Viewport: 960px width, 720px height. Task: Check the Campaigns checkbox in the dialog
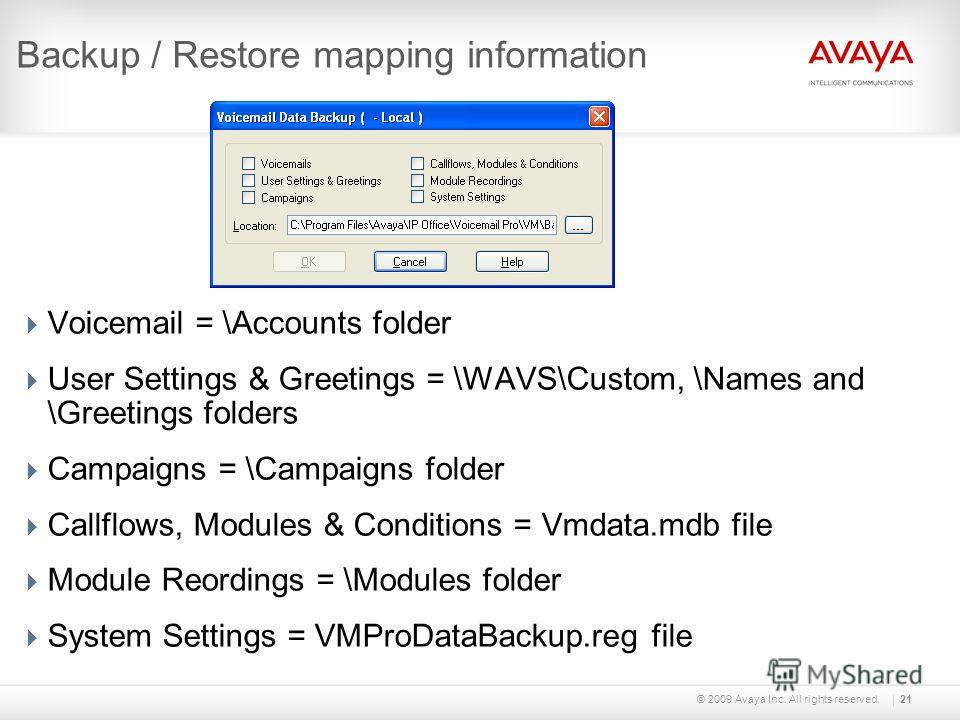click(x=248, y=198)
